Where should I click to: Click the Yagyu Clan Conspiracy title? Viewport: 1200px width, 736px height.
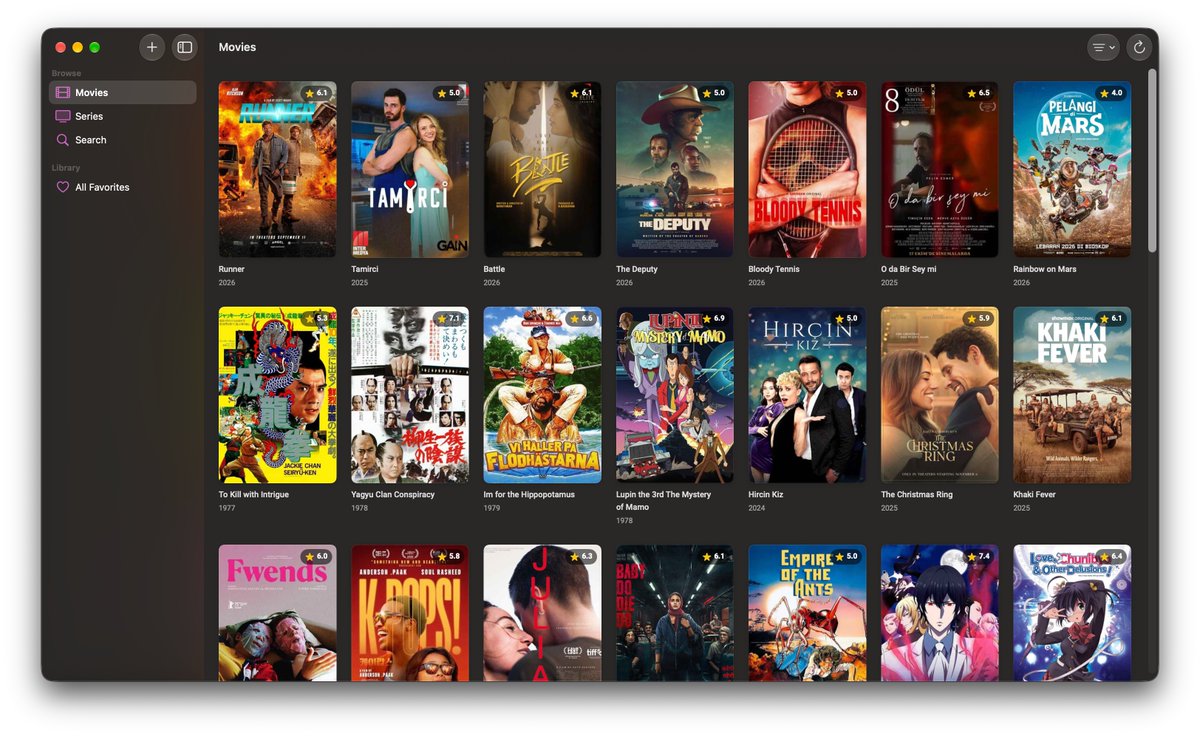pos(393,495)
